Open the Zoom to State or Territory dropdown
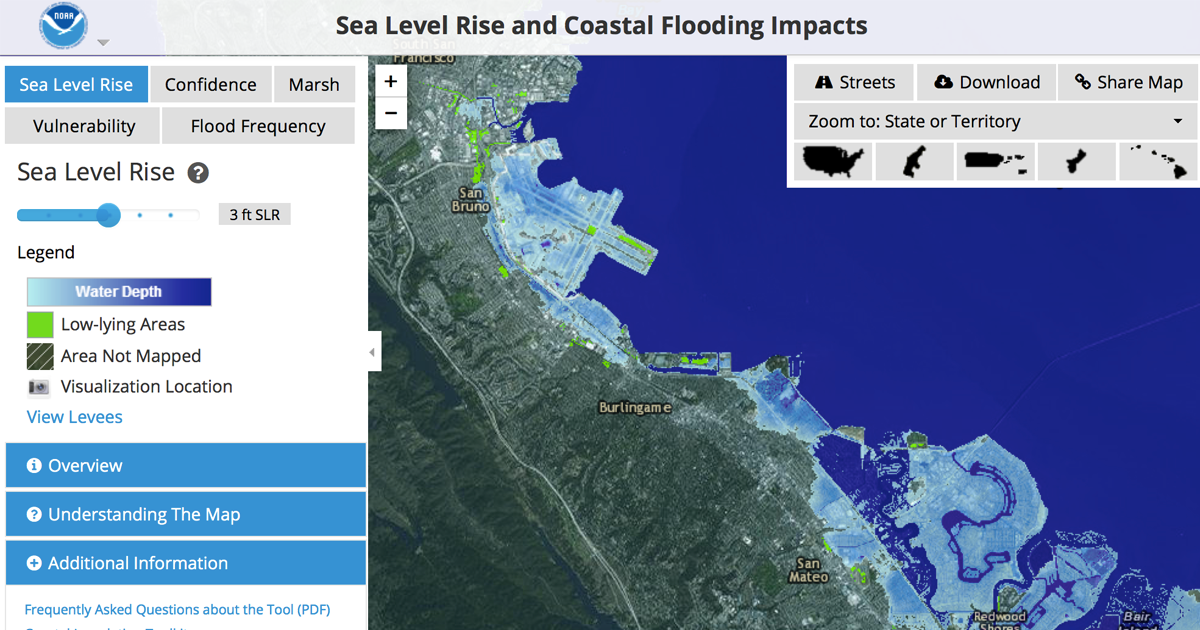This screenshot has height=630, width=1200. [995, 121]
